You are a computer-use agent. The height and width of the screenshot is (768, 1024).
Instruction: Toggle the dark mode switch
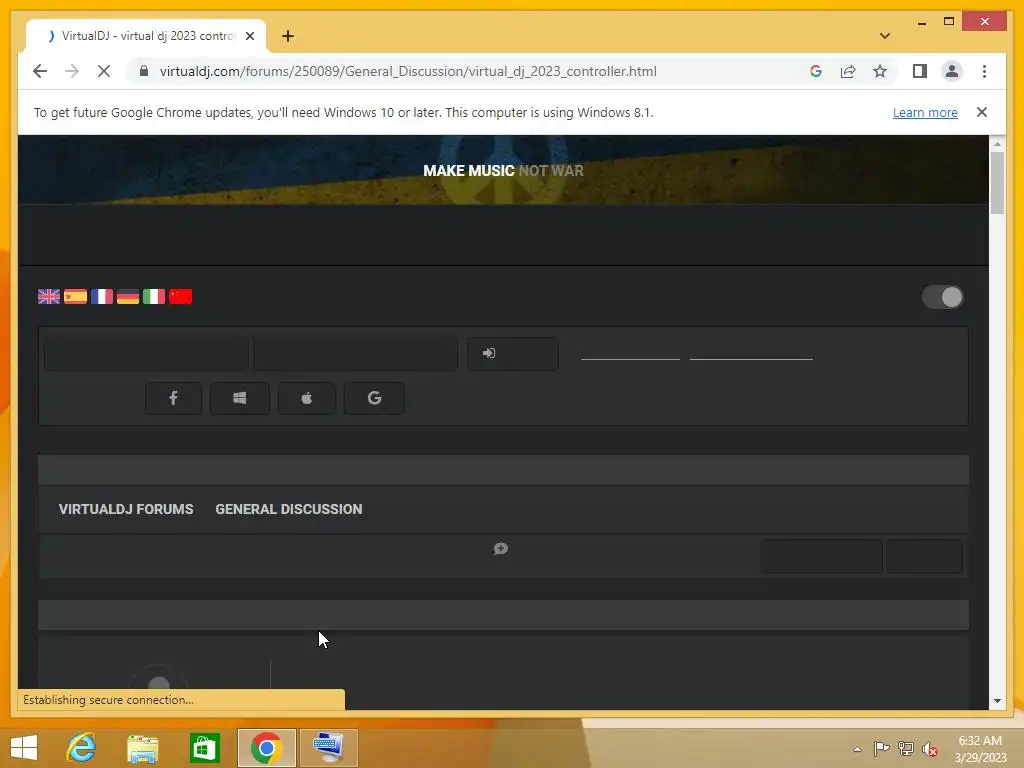pos(942,297)
